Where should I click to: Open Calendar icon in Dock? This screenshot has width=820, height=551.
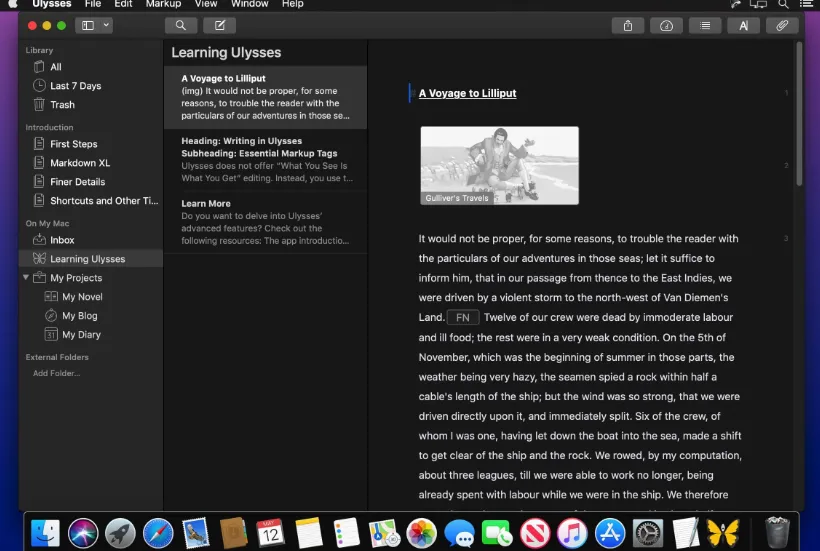point(270,533)
